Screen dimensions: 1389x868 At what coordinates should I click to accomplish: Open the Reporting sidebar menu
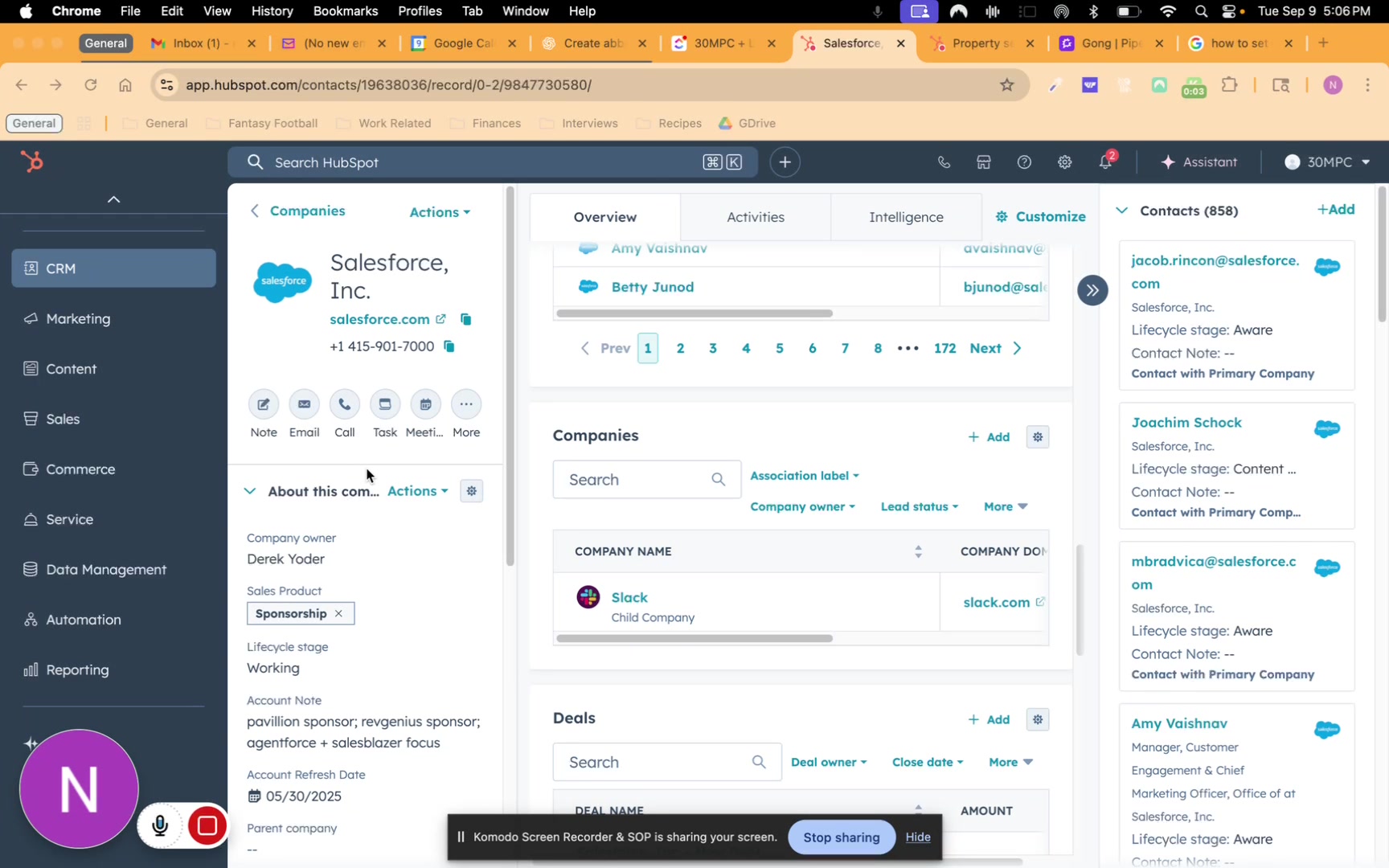click(113, 670)
